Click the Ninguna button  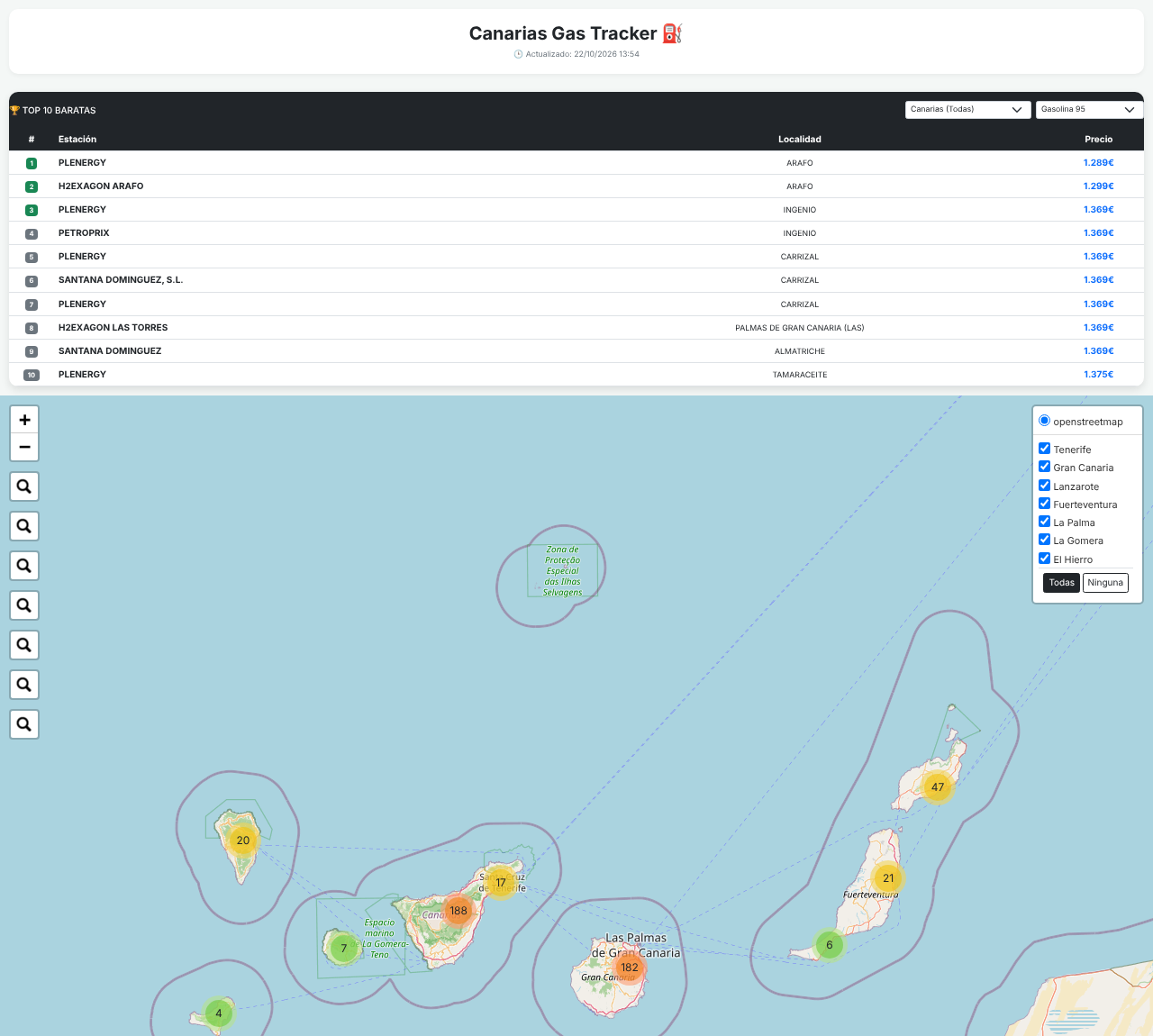pyautogui.click(x=1105, y=583)
